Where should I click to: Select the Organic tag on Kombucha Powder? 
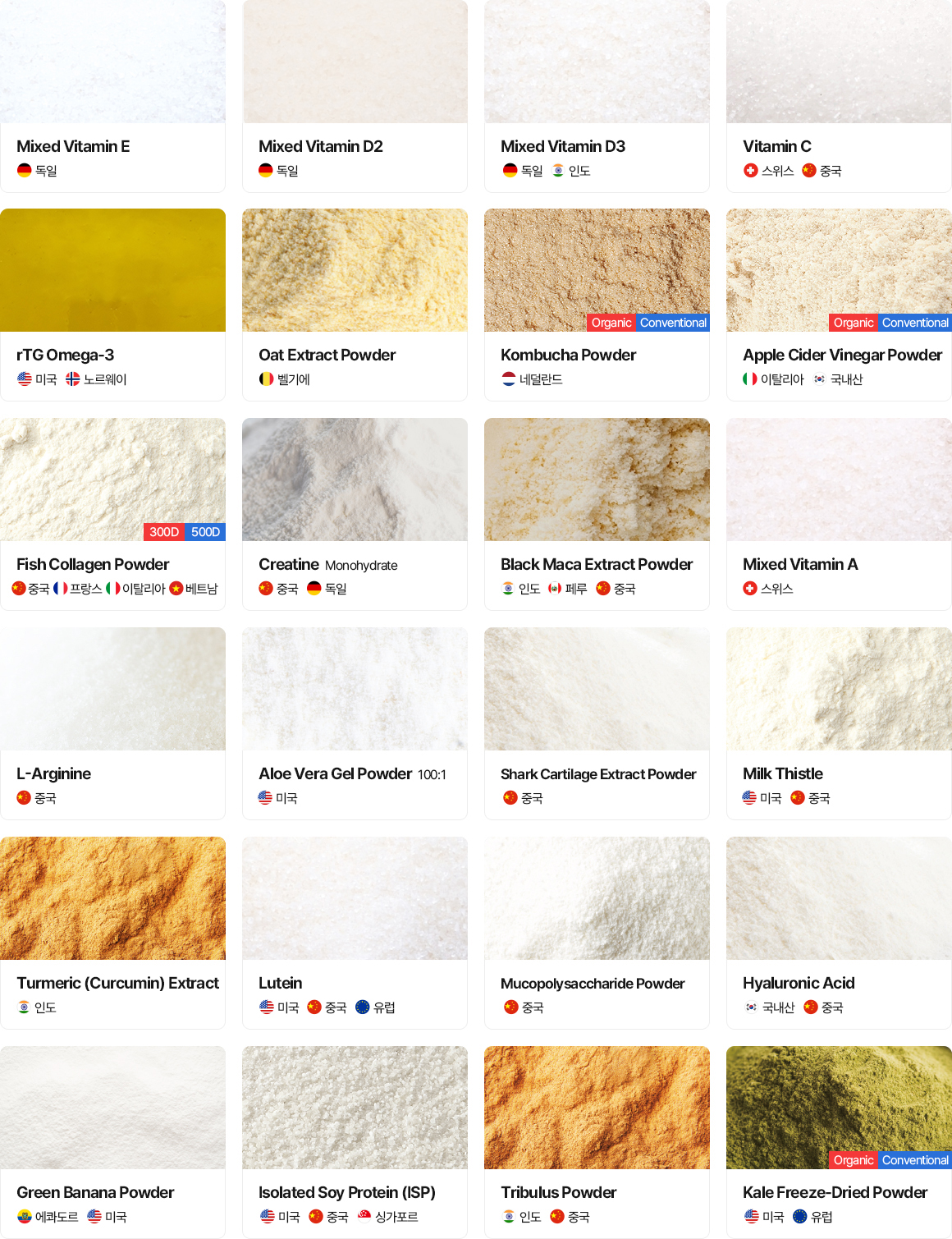[x=611, y=323]
